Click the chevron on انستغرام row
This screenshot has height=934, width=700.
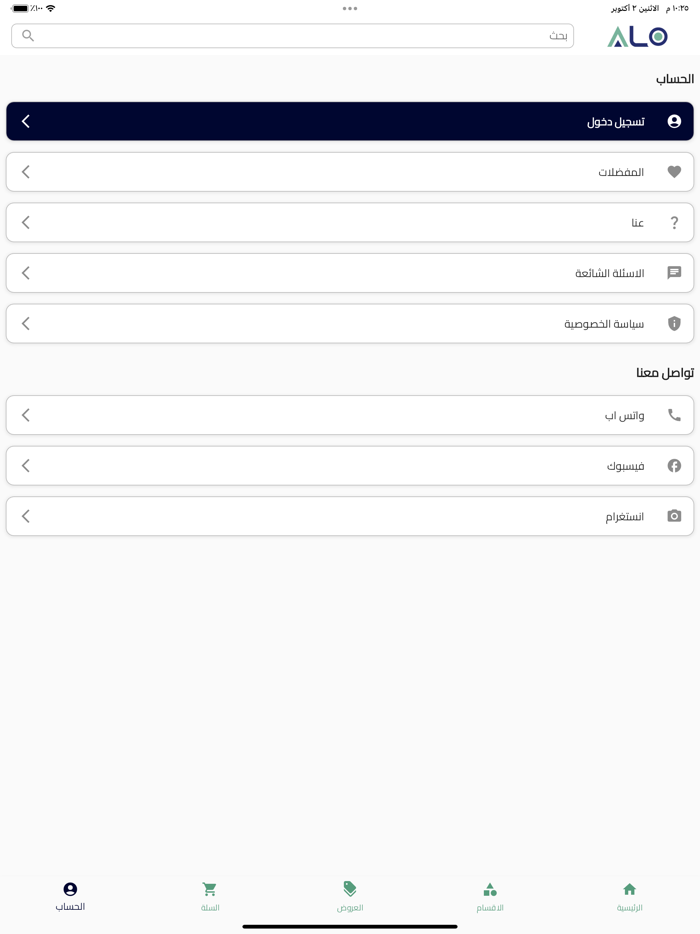click(26, 516)
